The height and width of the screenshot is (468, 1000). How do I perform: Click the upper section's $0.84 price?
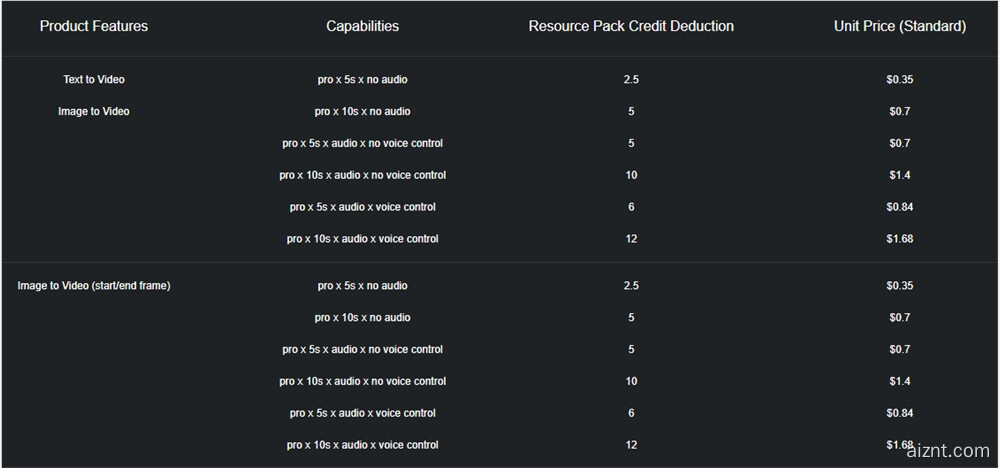899,207
